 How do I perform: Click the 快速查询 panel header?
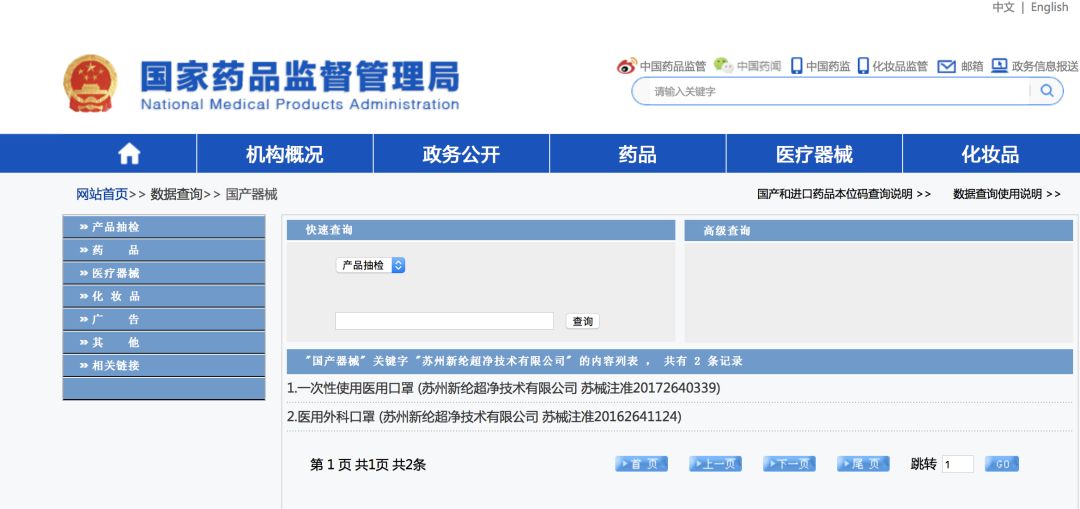[481, 231]
